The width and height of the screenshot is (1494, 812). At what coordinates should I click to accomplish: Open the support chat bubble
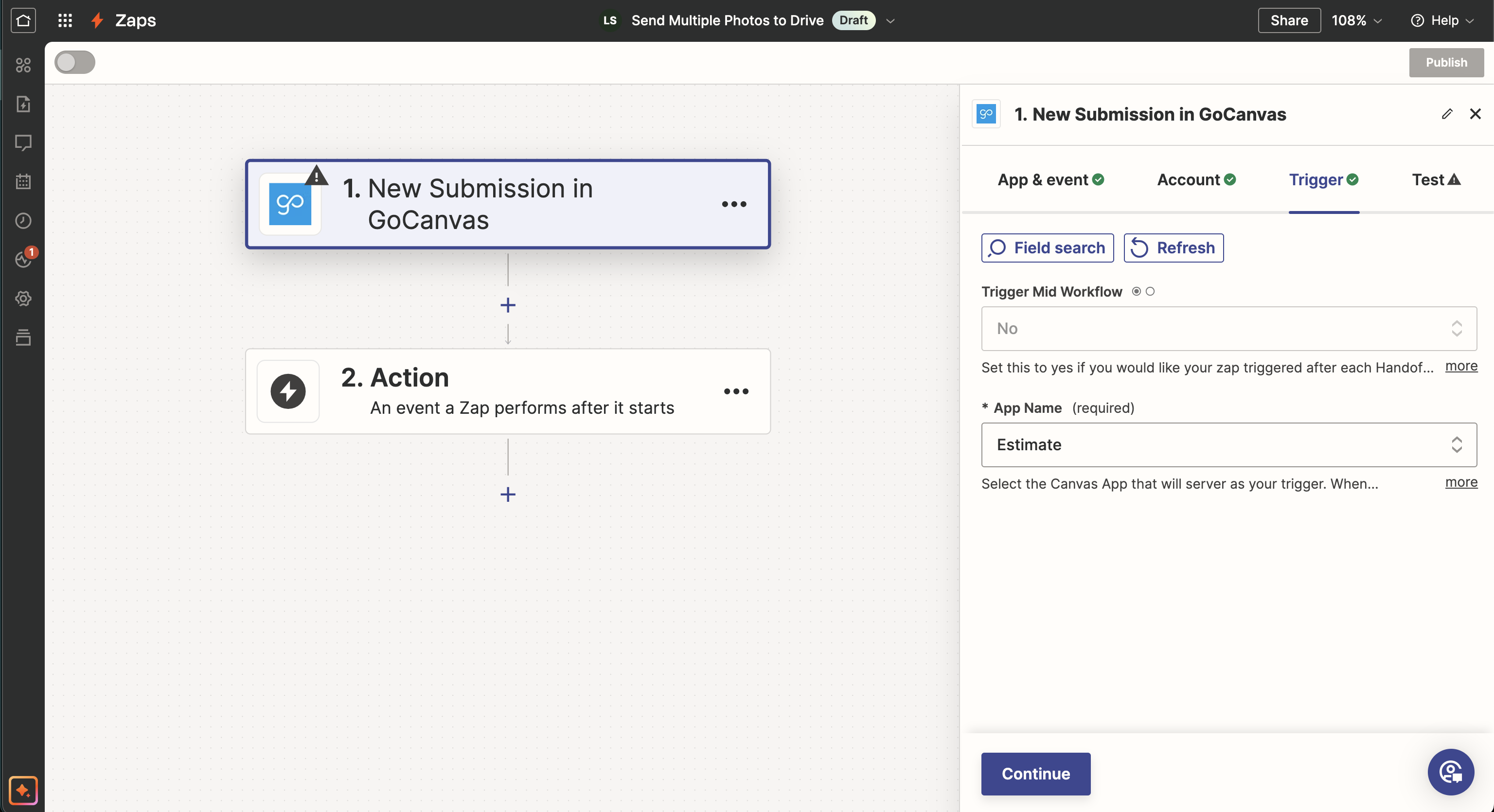pyautogui.click(x=1451, y=771)
